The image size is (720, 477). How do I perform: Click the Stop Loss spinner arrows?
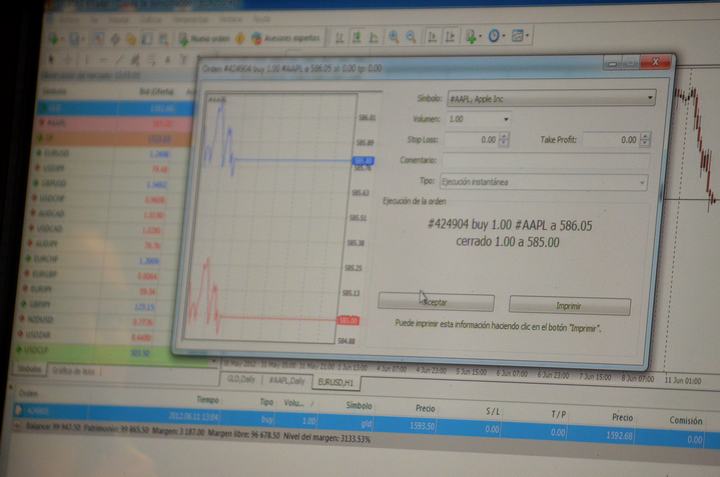505,140
